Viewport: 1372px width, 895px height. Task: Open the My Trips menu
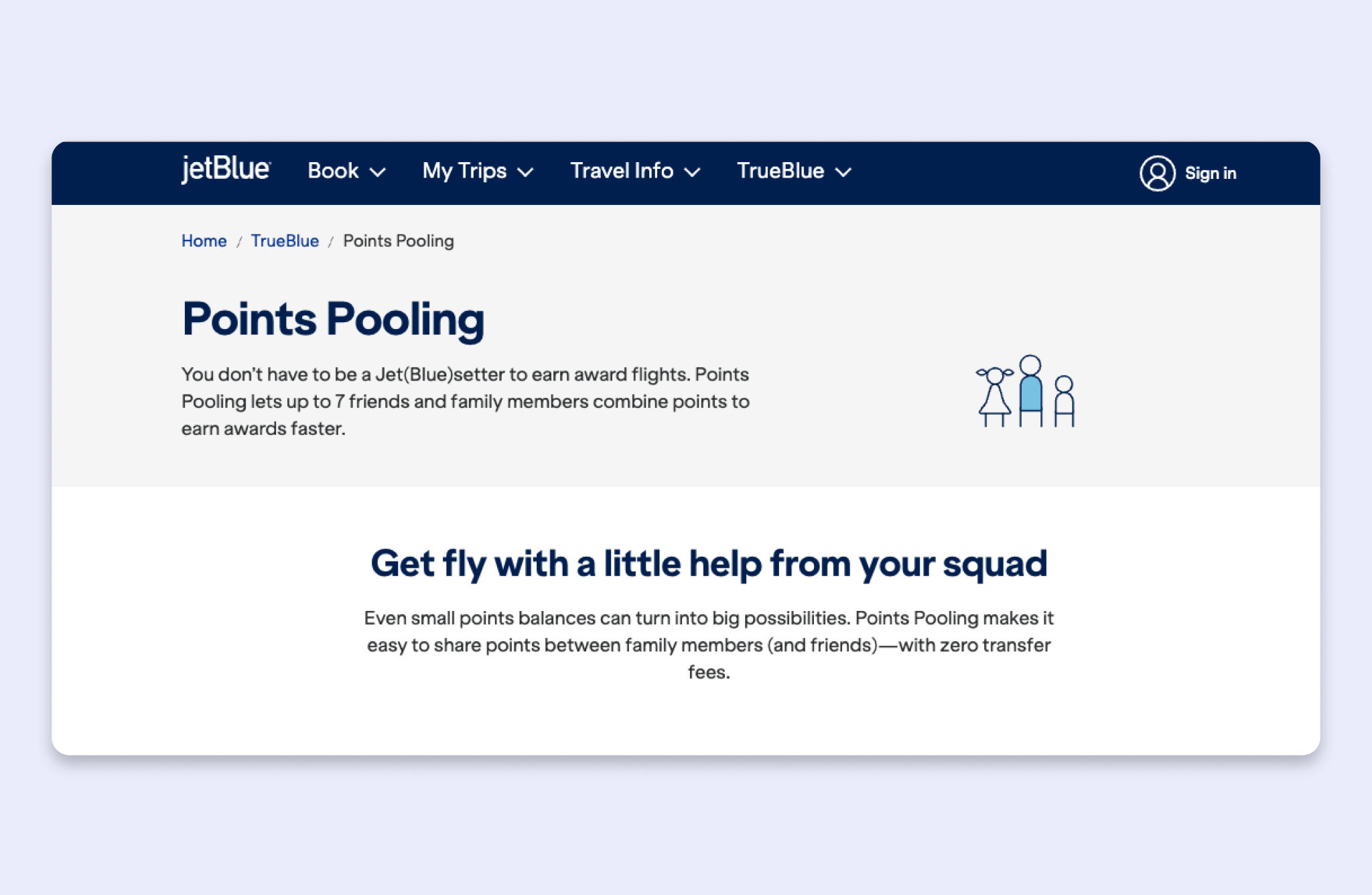478,171
